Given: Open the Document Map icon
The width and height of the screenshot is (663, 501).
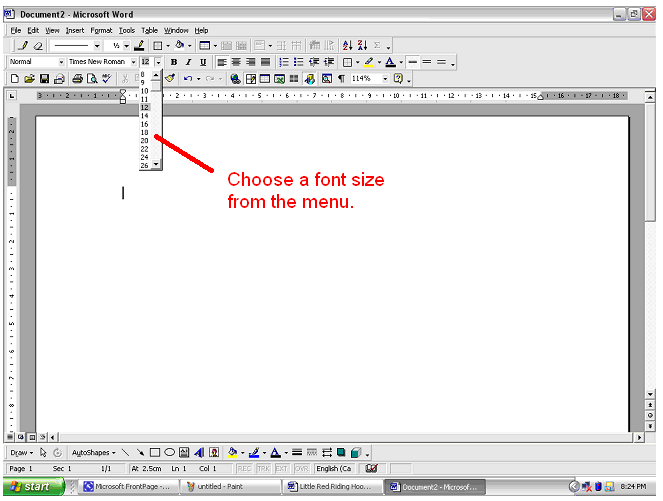Looking at the screenshot, I should [x=326, y=79].
